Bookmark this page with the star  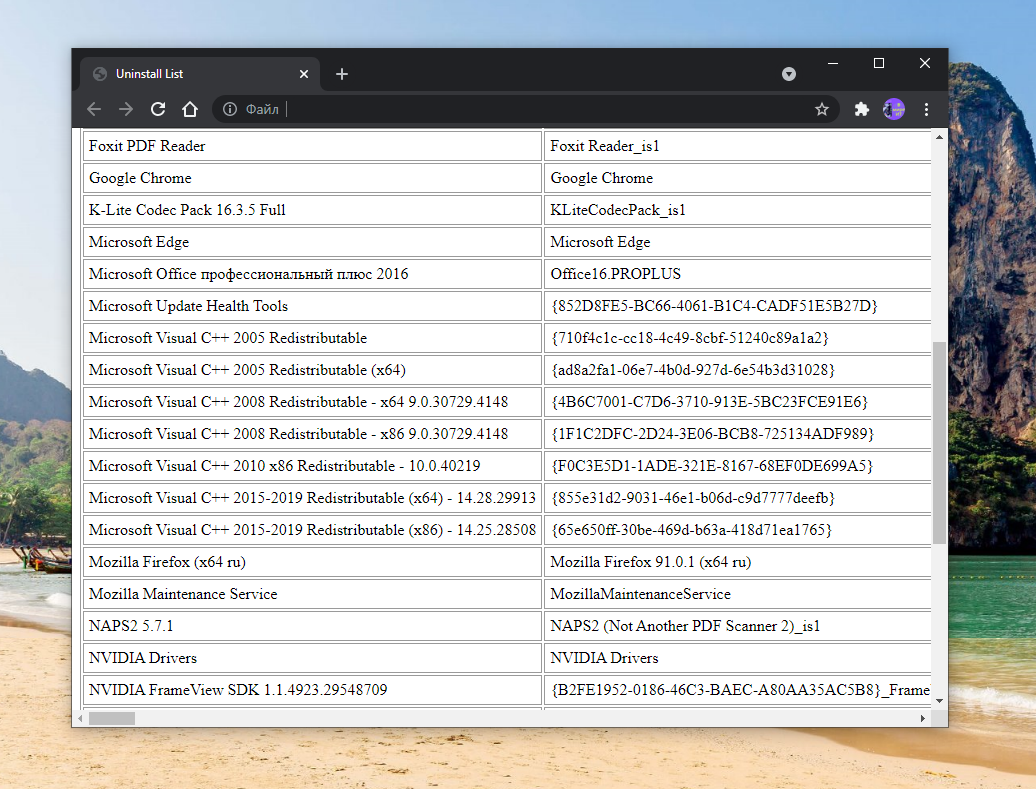[x=821, y=109]
